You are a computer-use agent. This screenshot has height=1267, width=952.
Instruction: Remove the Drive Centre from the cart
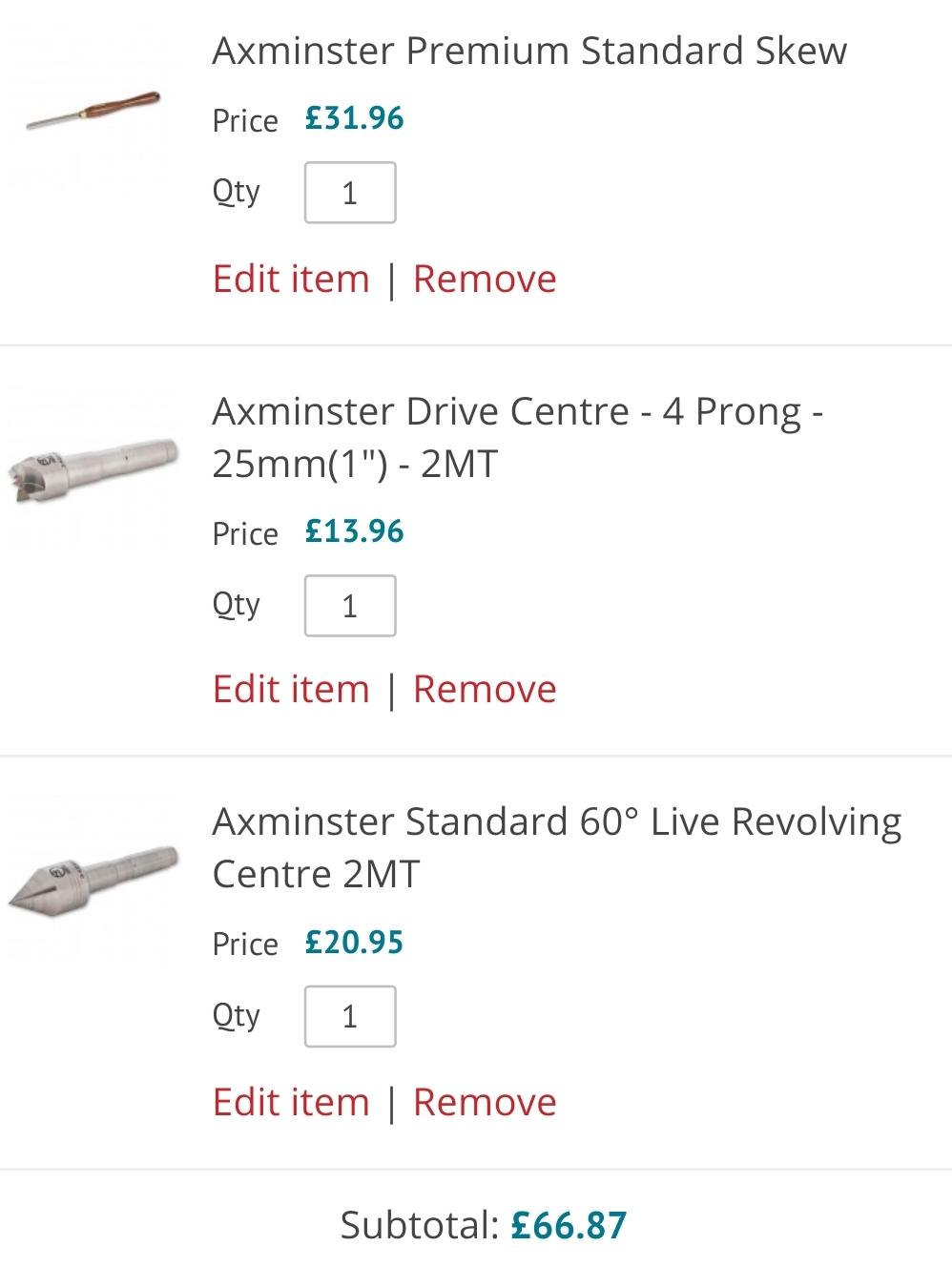(484, 689)
